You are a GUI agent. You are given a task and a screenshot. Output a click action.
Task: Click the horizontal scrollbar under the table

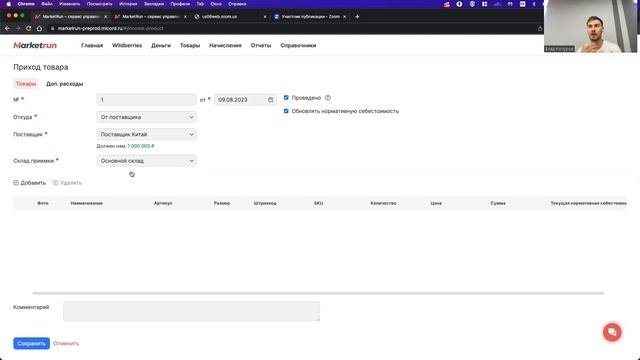[x=318, y=293]
